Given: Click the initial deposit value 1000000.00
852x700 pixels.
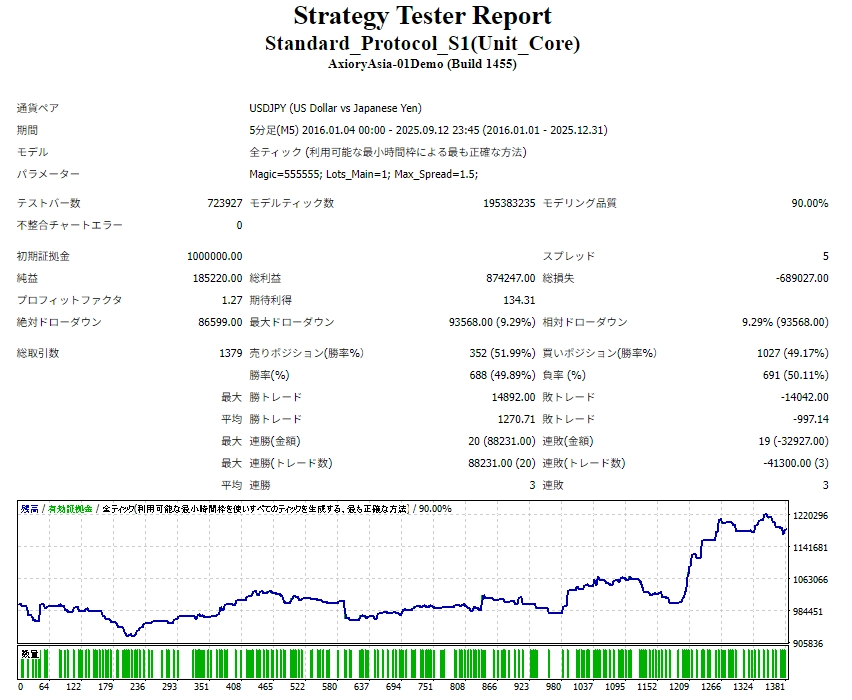Looking at the screenshot, I should point(214,257).
